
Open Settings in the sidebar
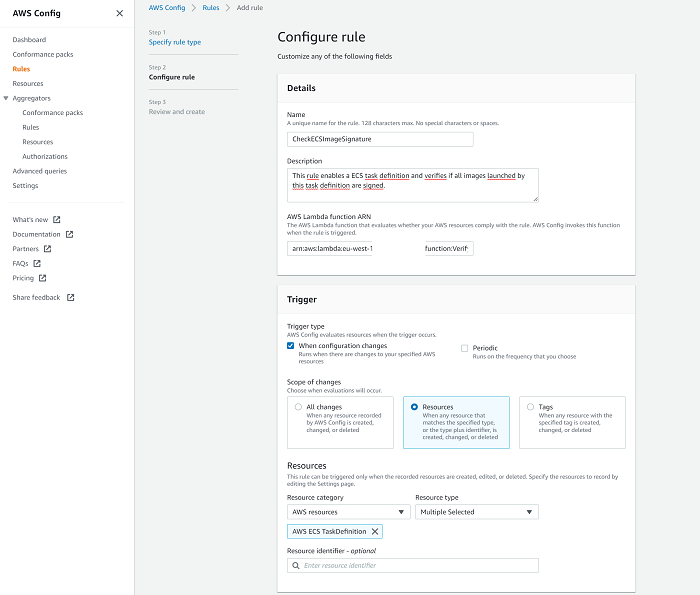[x=25, y=186]
